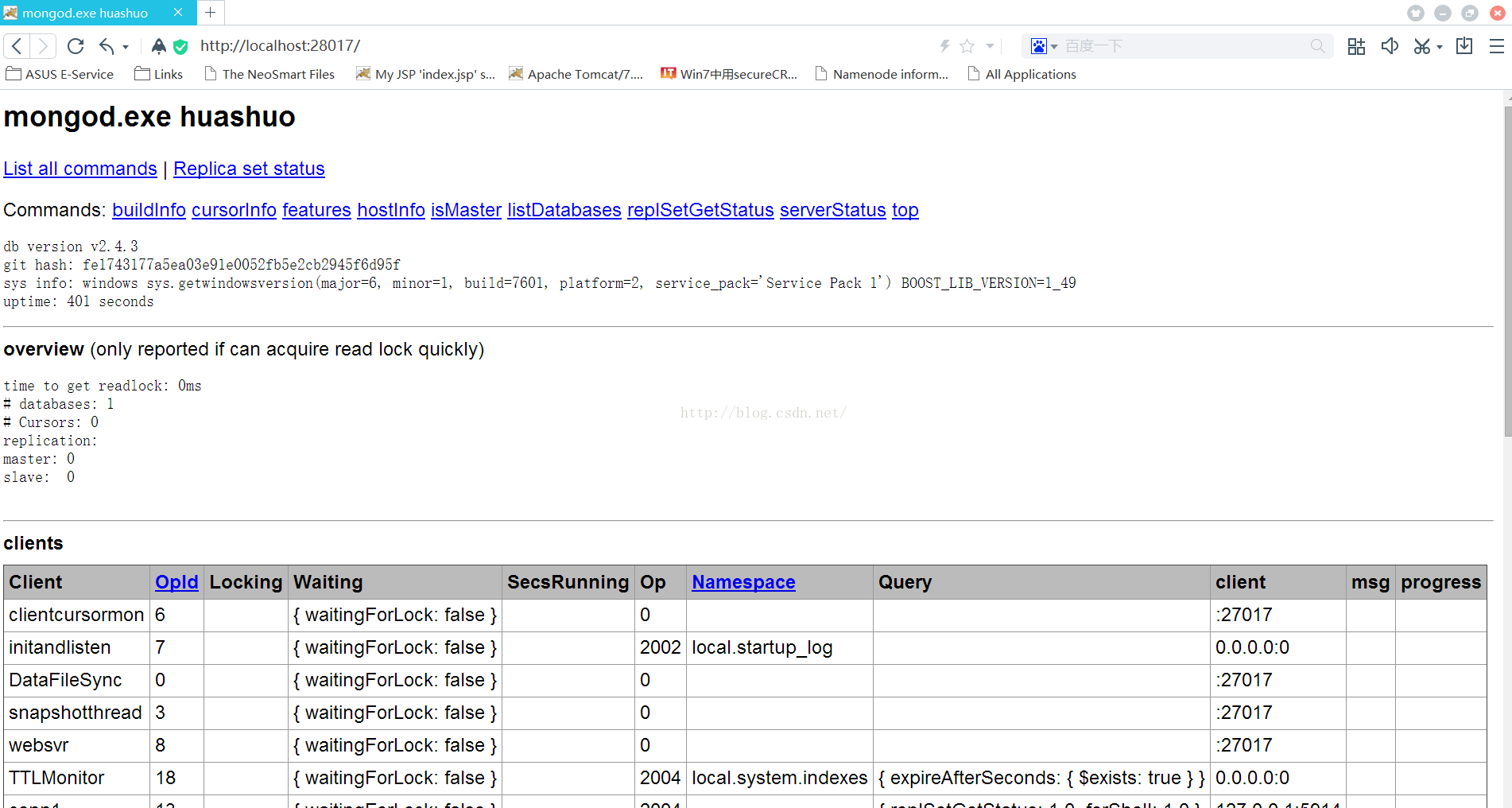Click the scissors screenshot tool
The width and height of the screenshot is (1512, 808).
(1421, 46)
